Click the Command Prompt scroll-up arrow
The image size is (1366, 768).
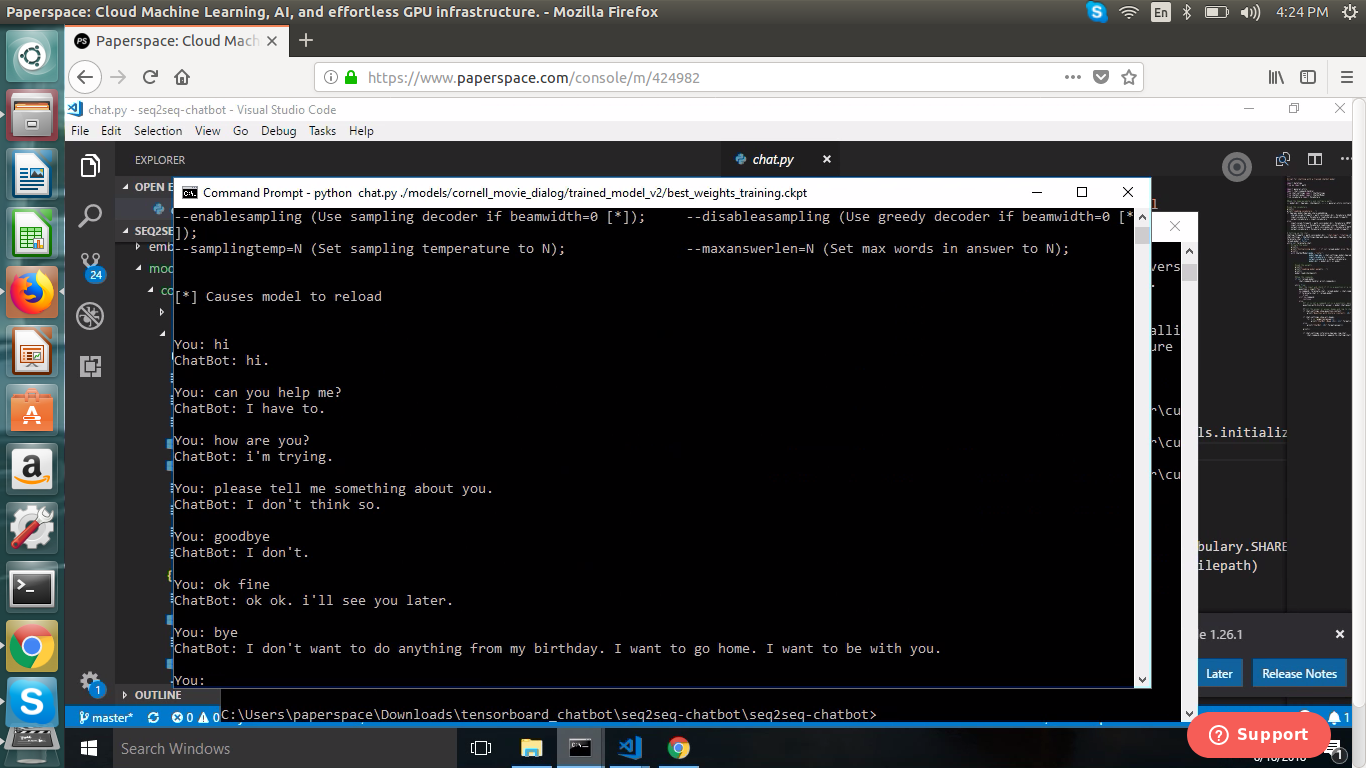tap(1142, 216)
